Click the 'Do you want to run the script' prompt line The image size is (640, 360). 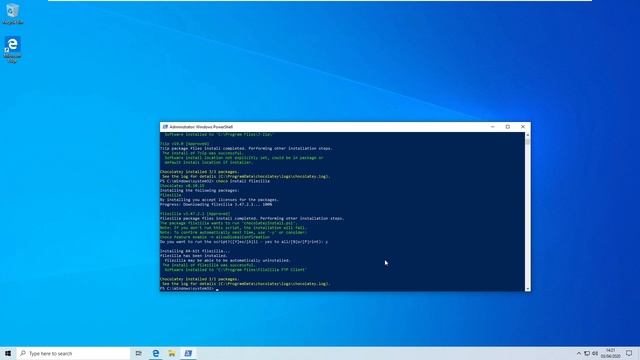point(244,242)
